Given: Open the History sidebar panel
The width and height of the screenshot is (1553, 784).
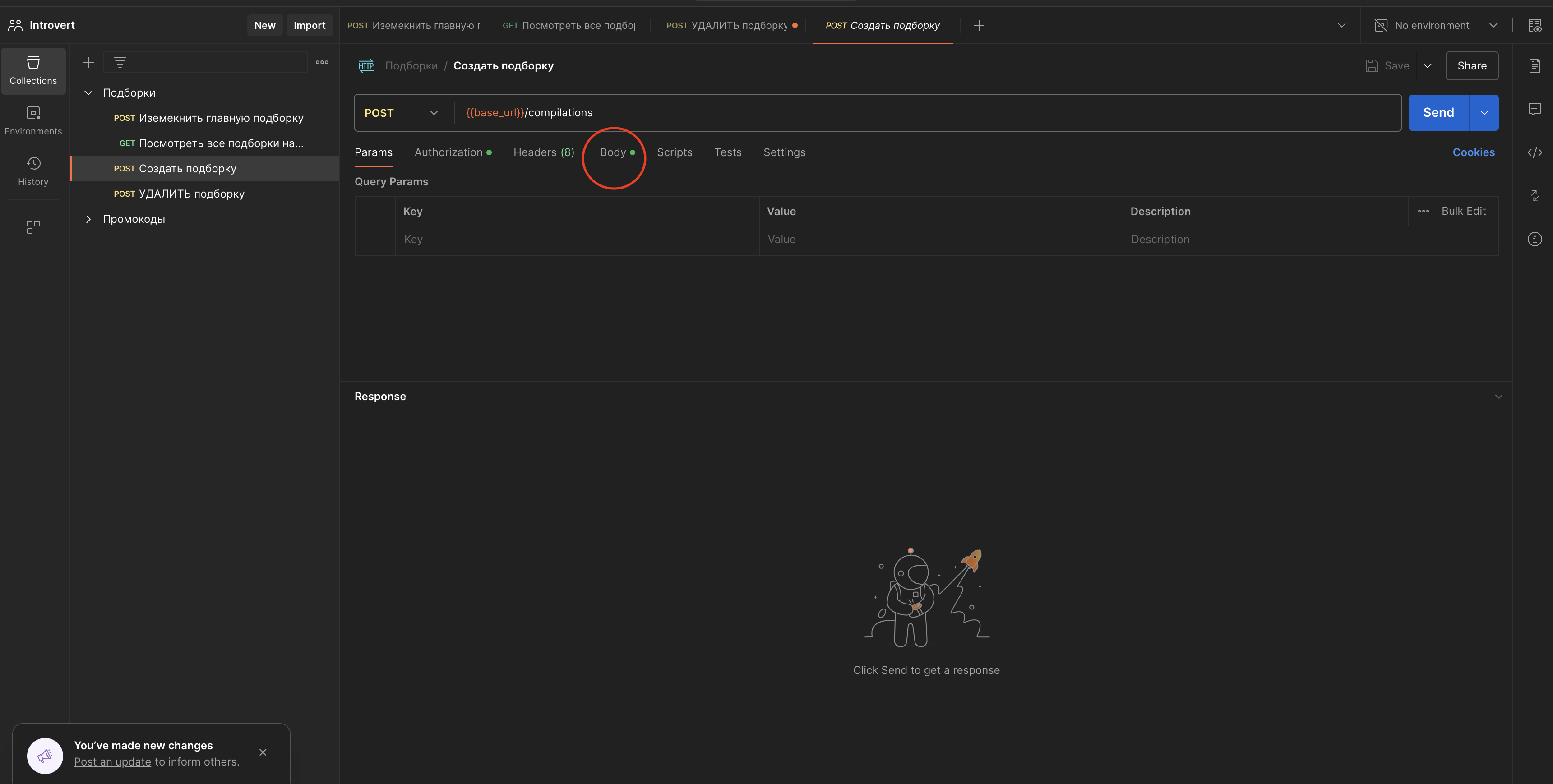Looking at the screenshot, I should (33, 171).
